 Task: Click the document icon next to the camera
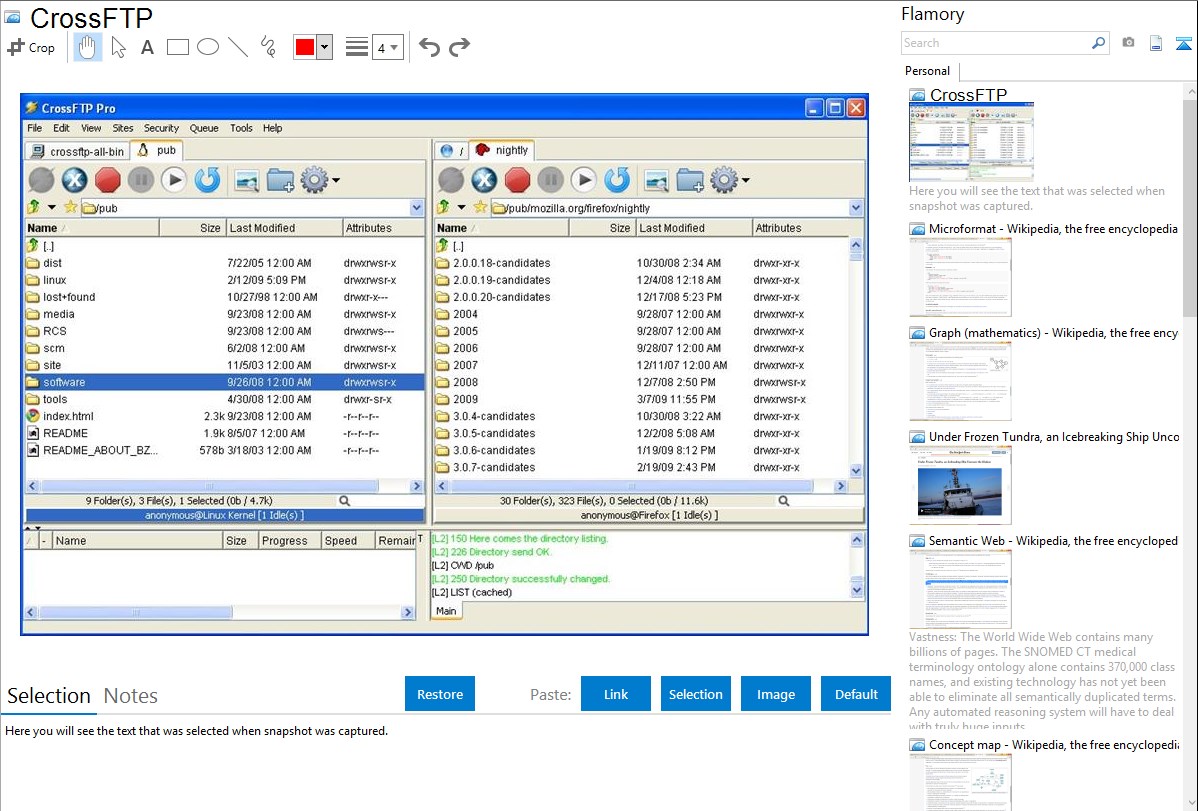pyautogui.click(x=1156, y=43)
